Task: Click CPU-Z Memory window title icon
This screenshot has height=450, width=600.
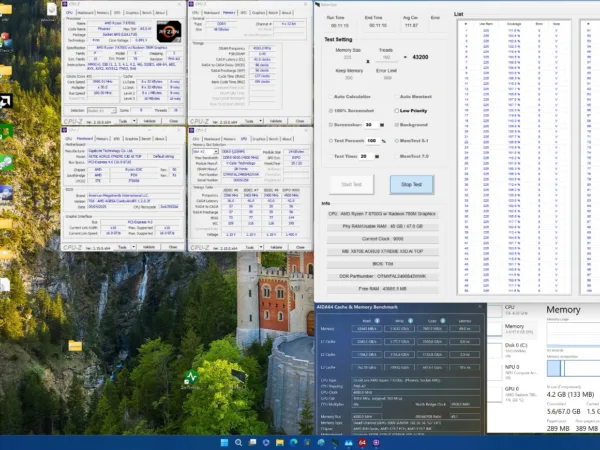Action: click(191, 4)
